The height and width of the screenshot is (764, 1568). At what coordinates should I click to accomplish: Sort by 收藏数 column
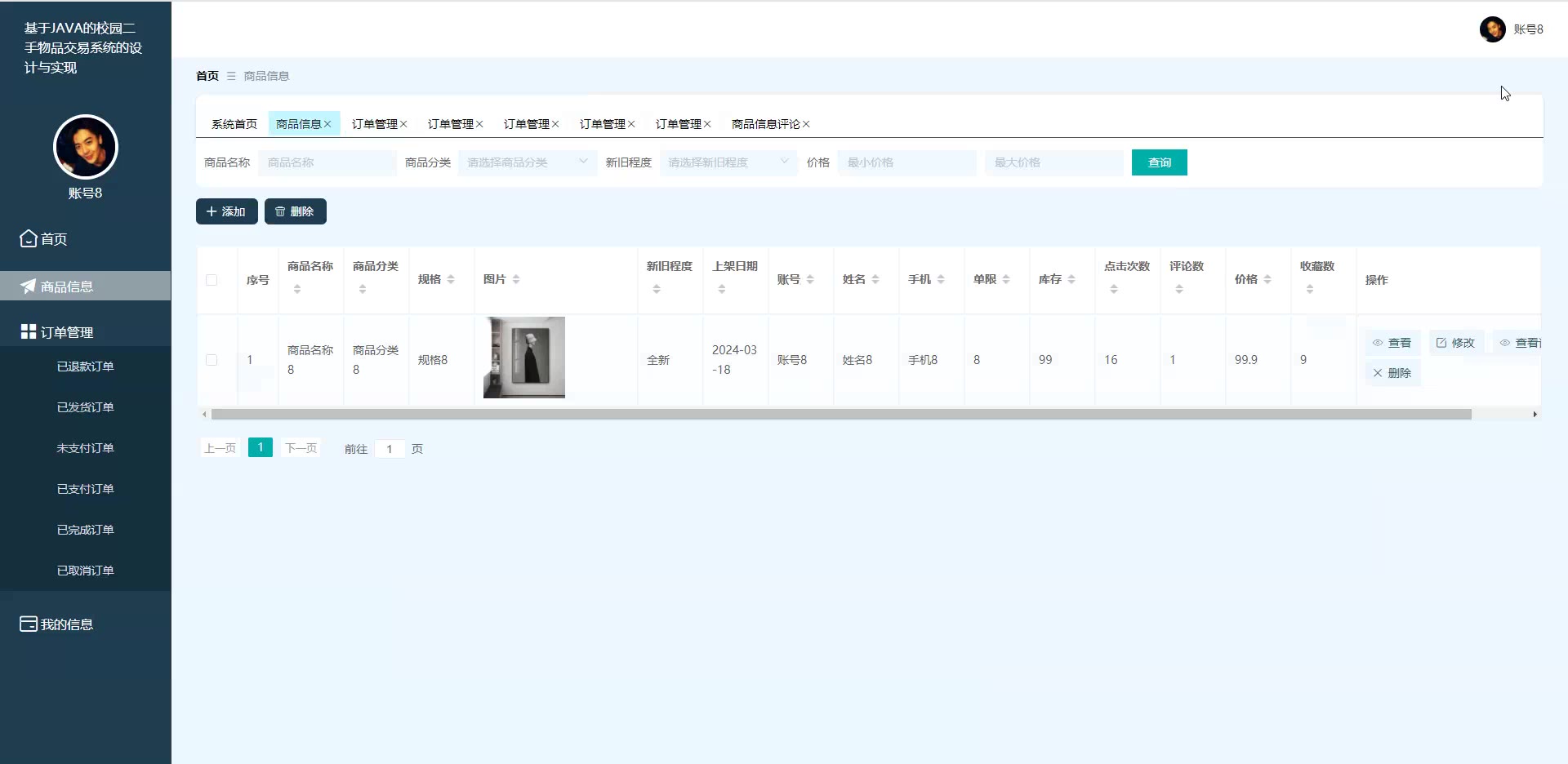coord(1310,289)
